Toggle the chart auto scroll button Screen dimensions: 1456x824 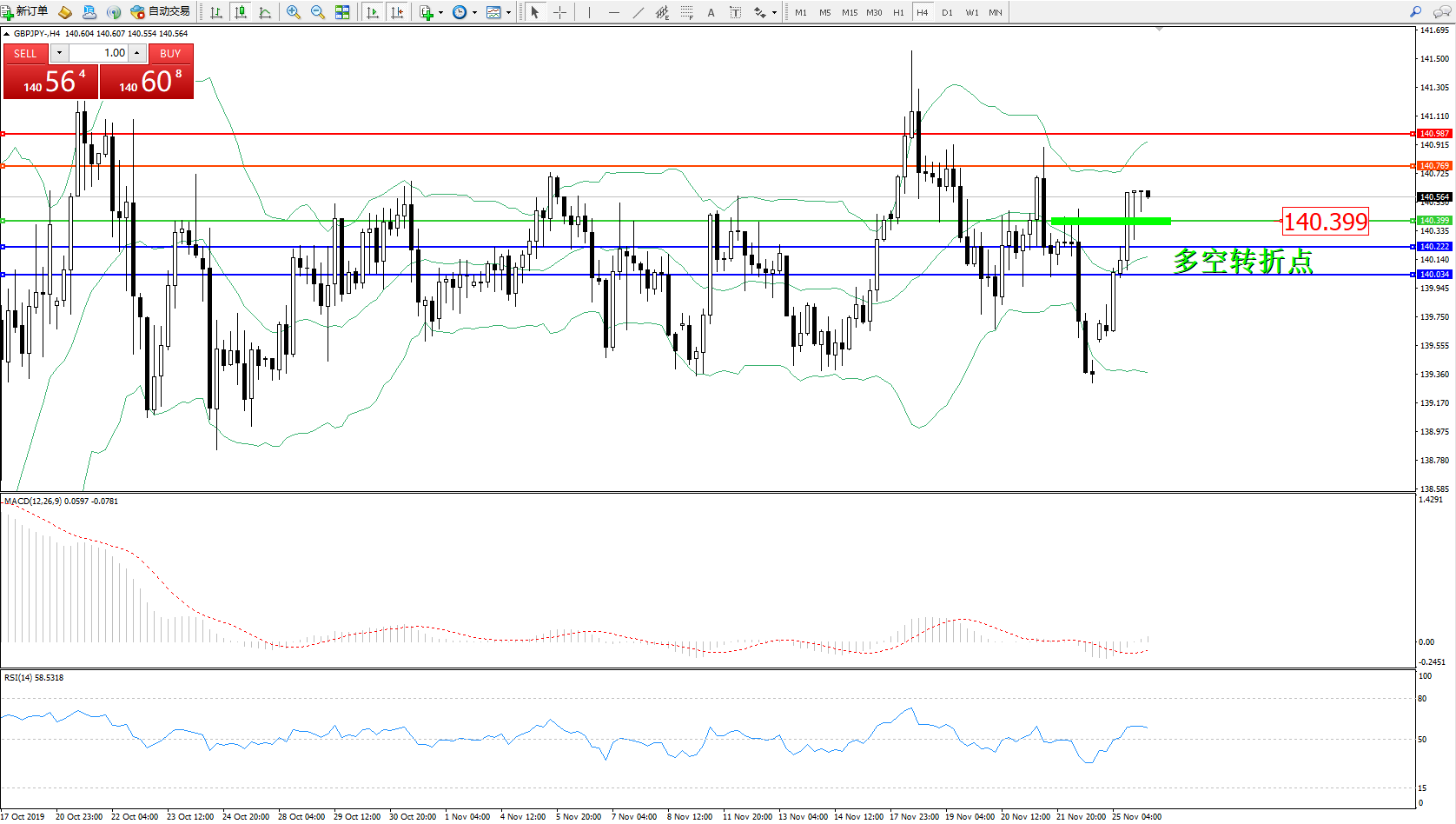373,12
